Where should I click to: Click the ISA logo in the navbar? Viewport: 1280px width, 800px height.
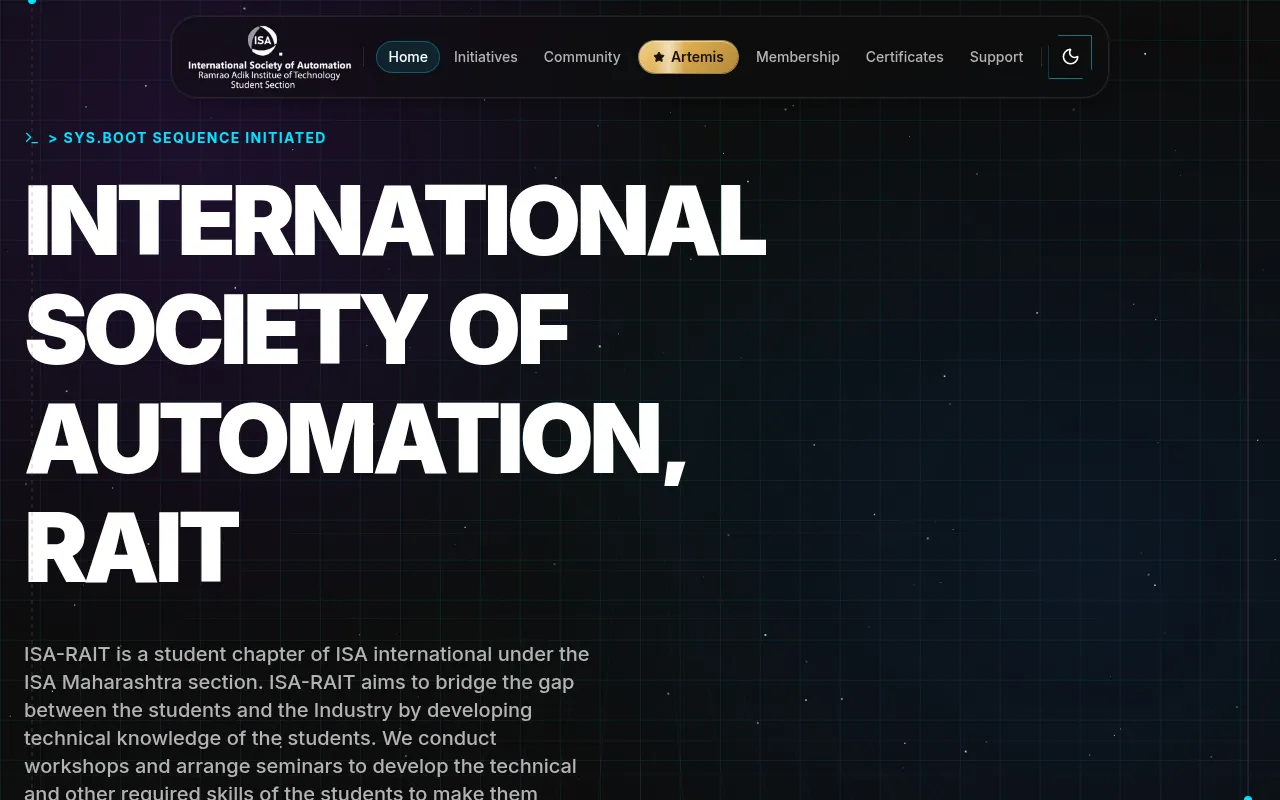[270, 57]
